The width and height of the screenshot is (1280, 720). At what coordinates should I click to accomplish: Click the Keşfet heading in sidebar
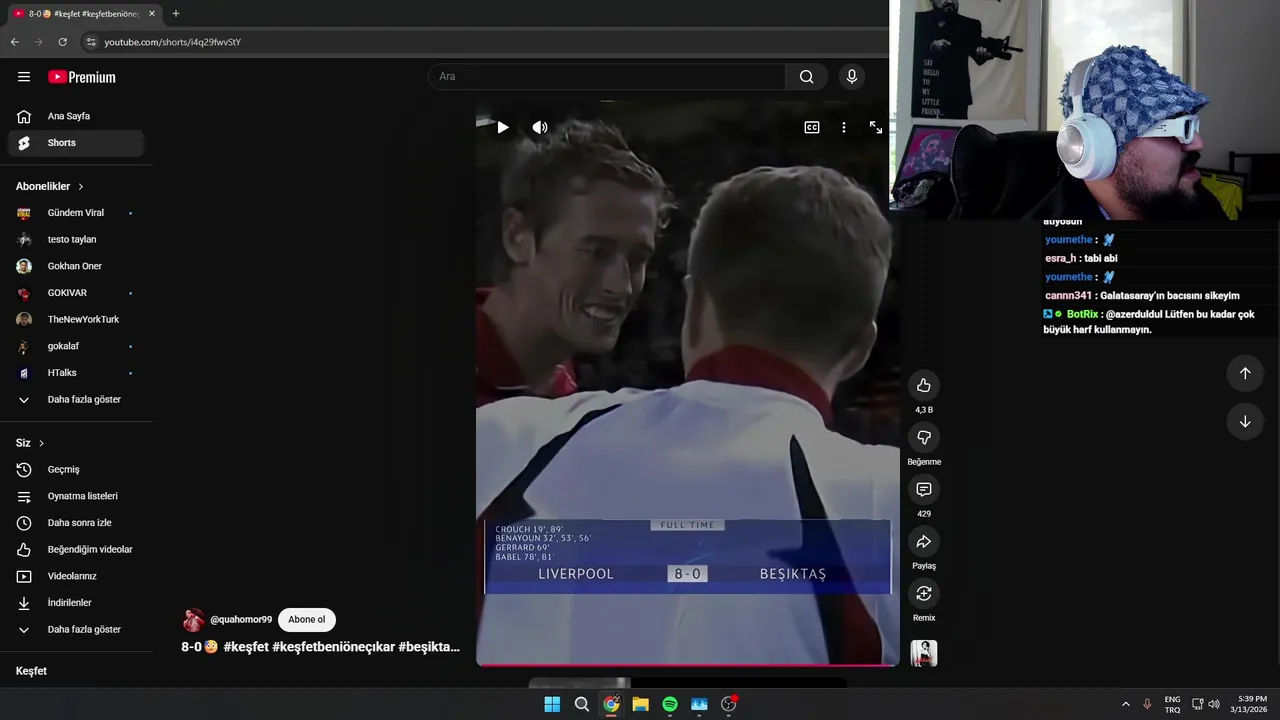tap(31, 671)
